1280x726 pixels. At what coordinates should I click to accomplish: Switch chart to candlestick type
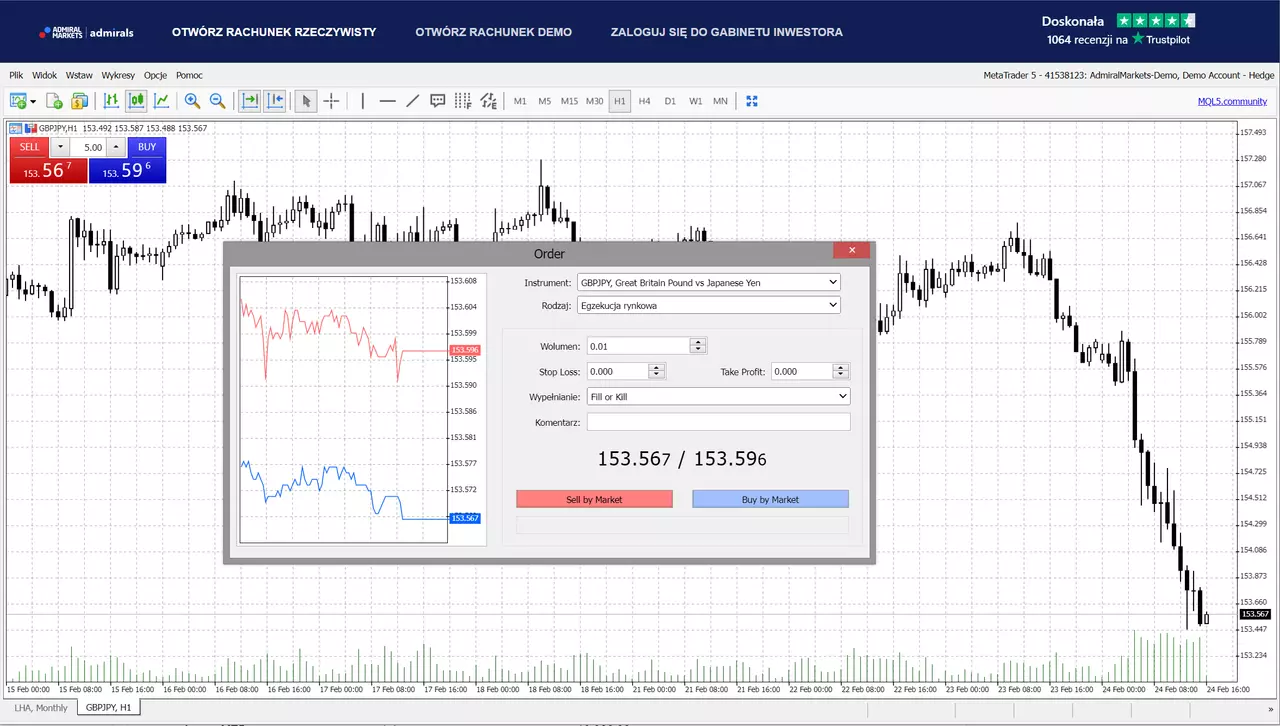click(136, 101)
